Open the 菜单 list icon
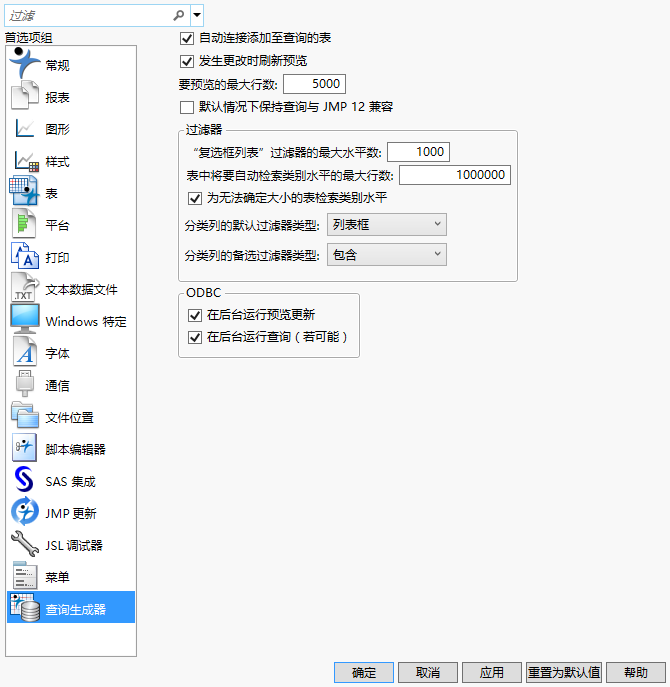 25,575
